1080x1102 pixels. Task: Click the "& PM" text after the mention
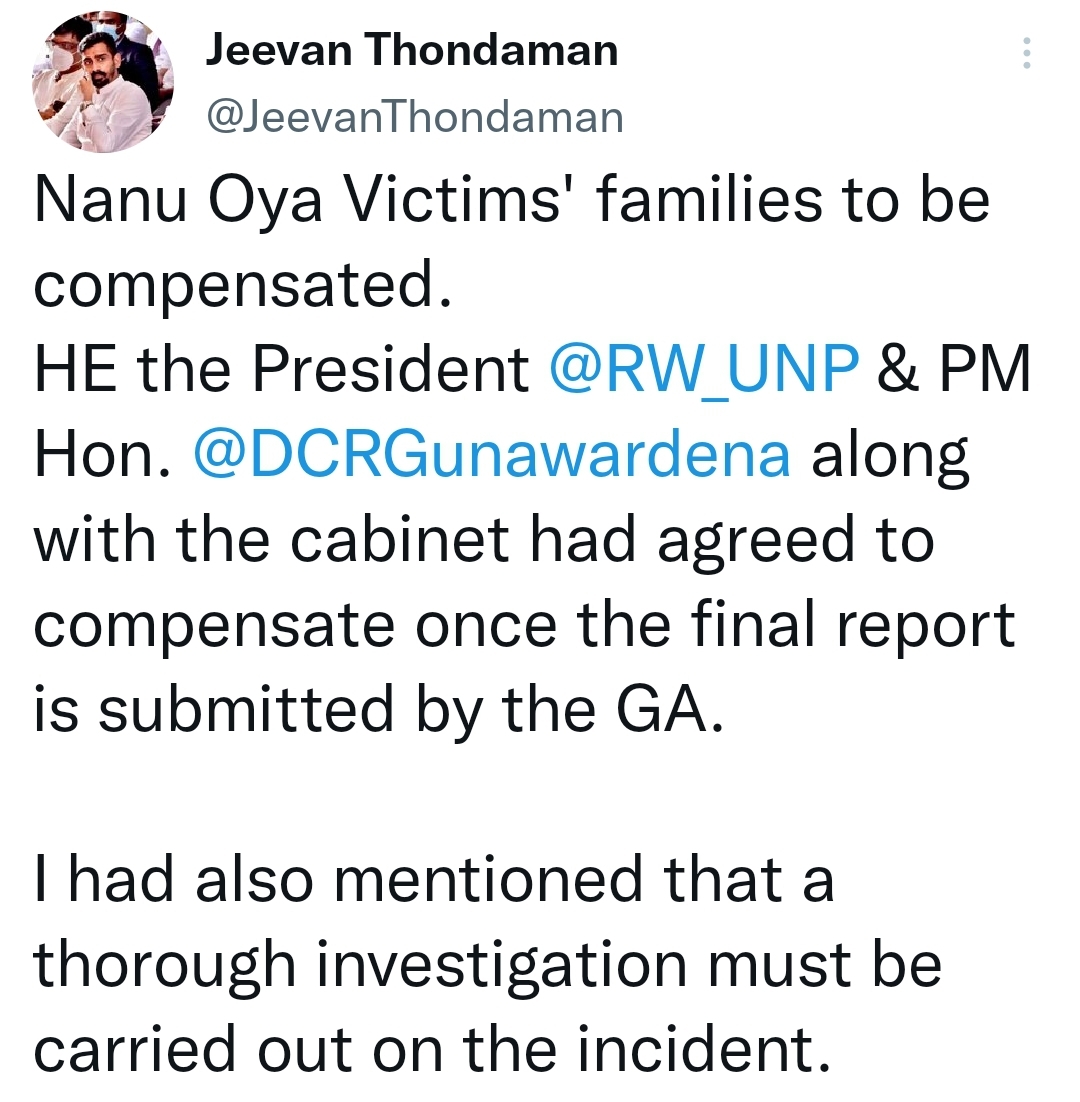point(953,370)
